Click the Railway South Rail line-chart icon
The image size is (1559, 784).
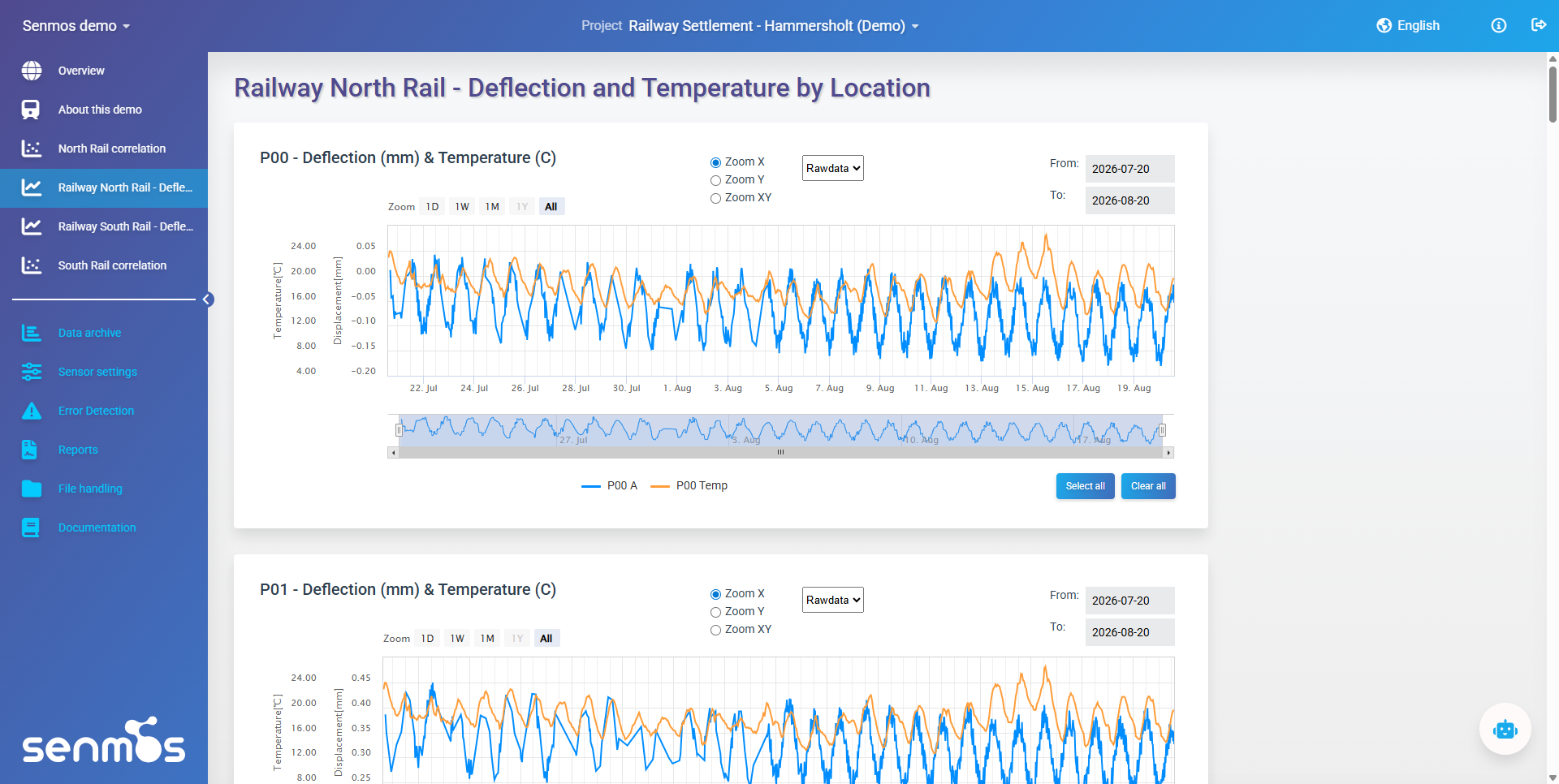[x=32, y=226]
